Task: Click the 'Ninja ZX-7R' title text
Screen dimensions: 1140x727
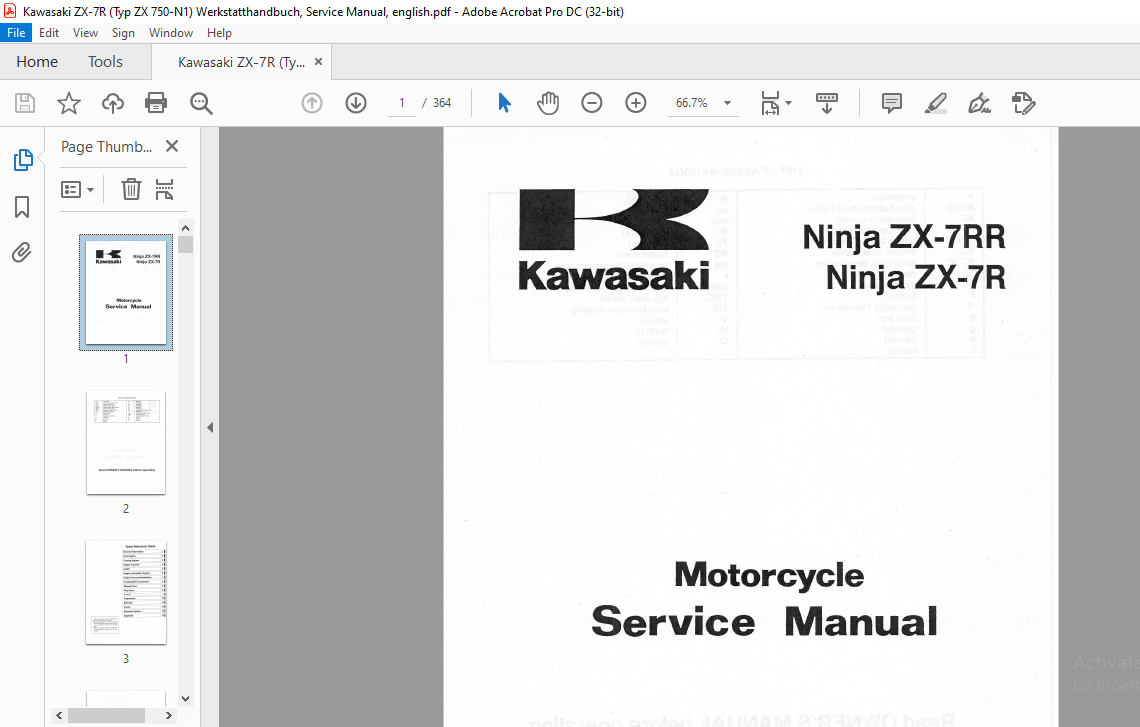Action: [915, 278]
